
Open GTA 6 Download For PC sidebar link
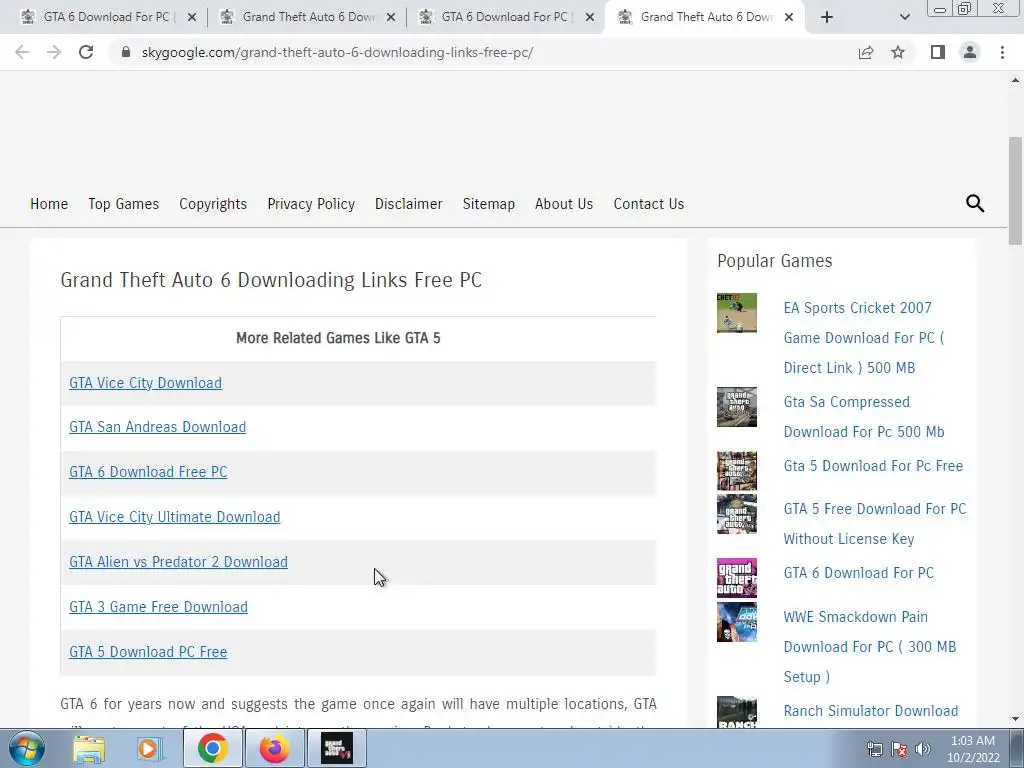click(x=858, y=573)
